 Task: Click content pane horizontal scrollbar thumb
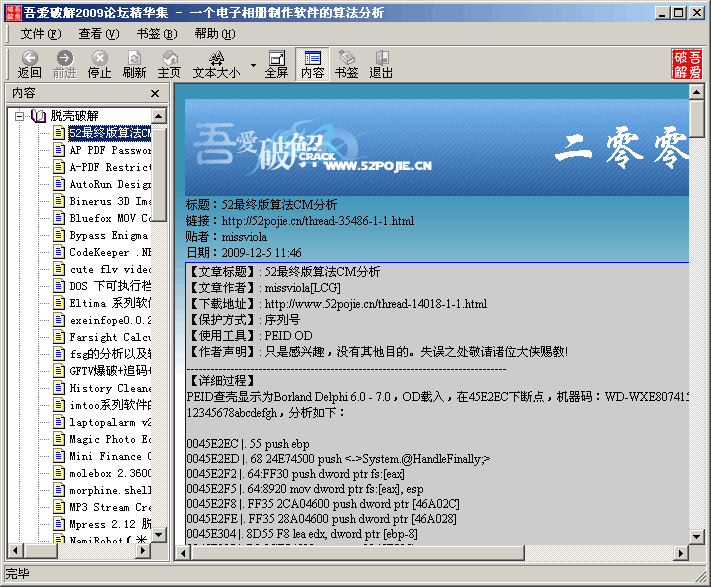tap(357, 553)
